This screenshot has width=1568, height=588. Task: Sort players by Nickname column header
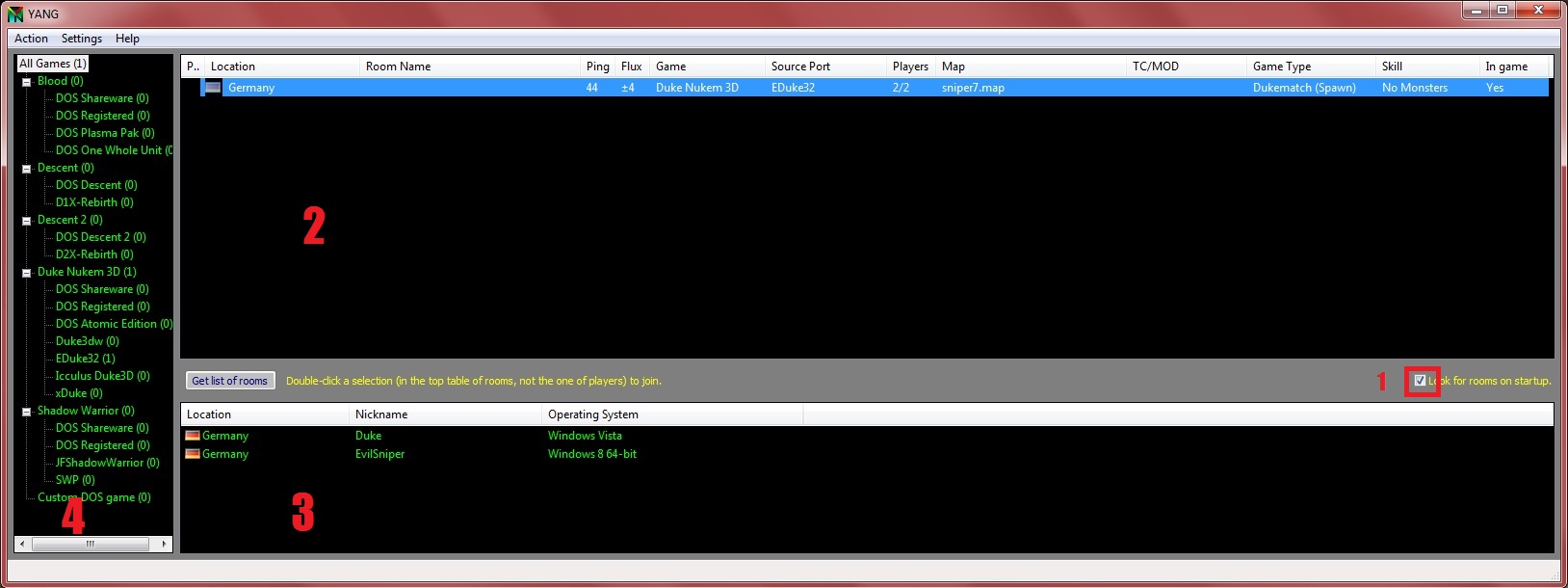446,414
